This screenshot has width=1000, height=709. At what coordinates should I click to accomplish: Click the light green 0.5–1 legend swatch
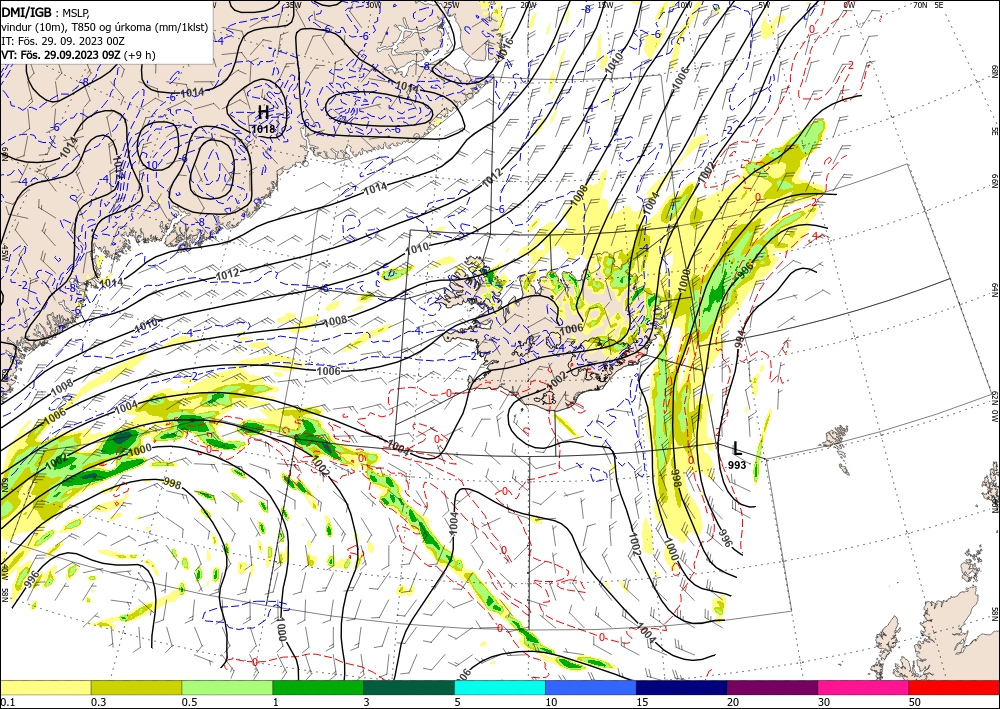227,687
